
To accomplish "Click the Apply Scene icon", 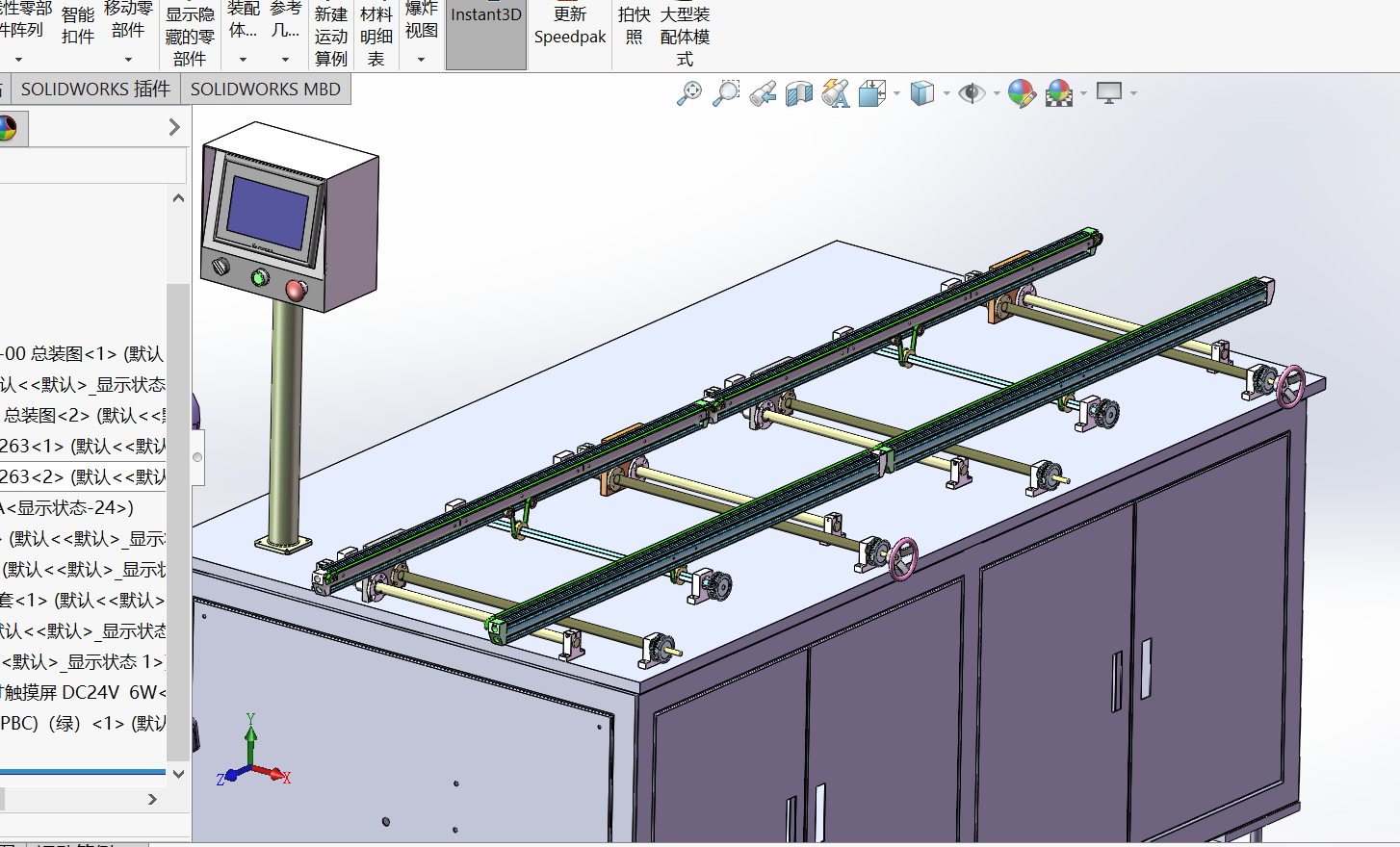I will coord(1059,93).
